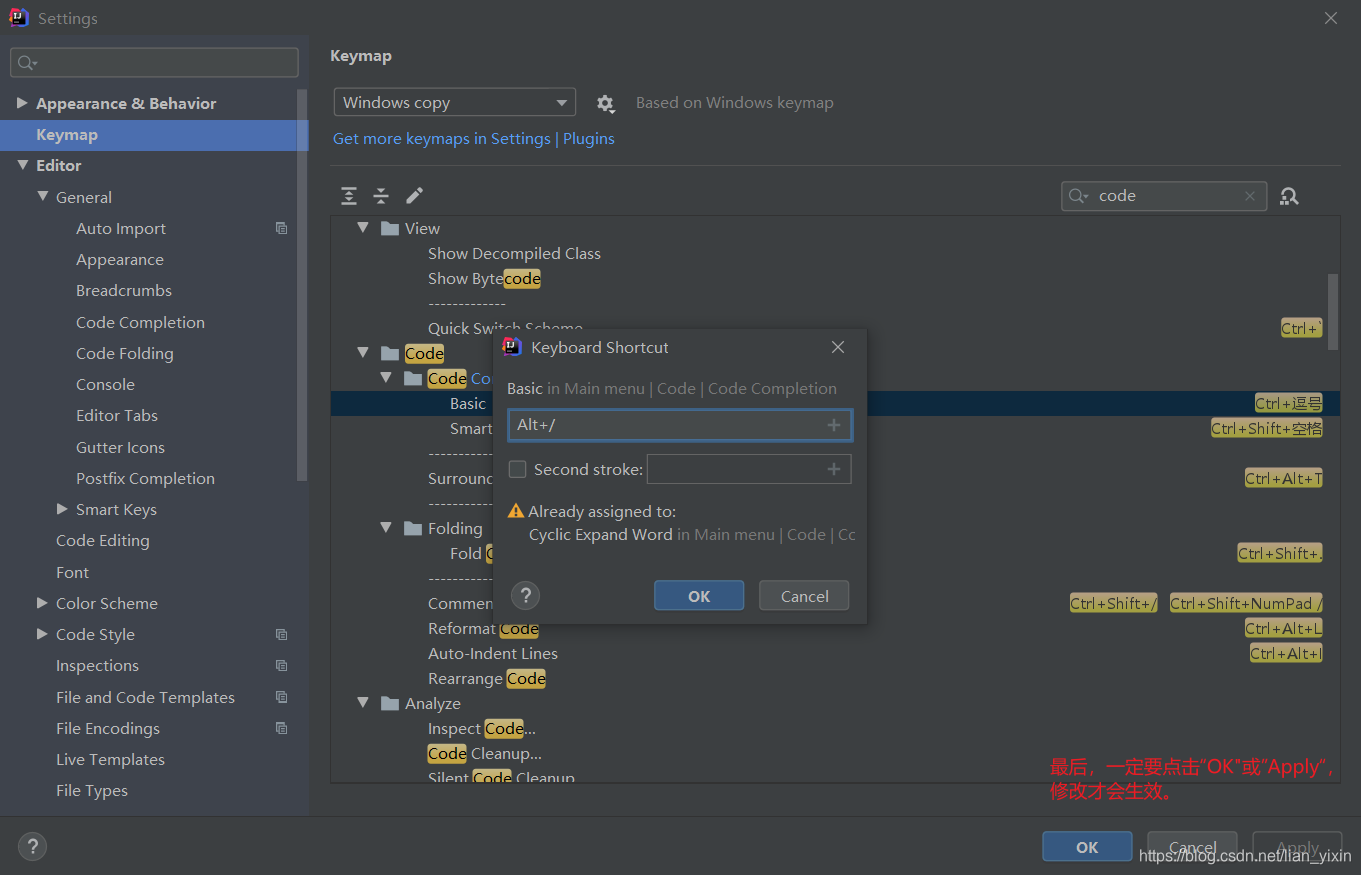Click OK button of Settings window
This screenshot has height=875, width=1361.
[x=1087, y=847]
